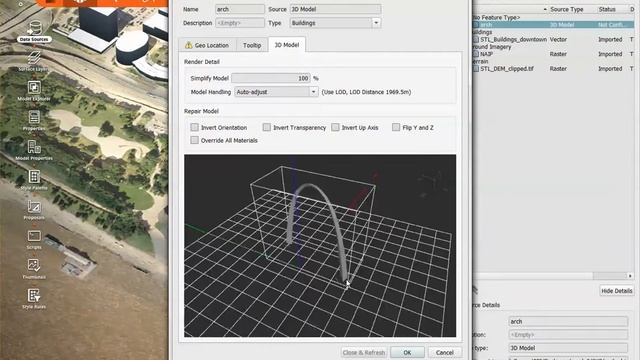640x360 pixels.
Task: Switch to the Tooltip tab
Action: coord(252,45)
